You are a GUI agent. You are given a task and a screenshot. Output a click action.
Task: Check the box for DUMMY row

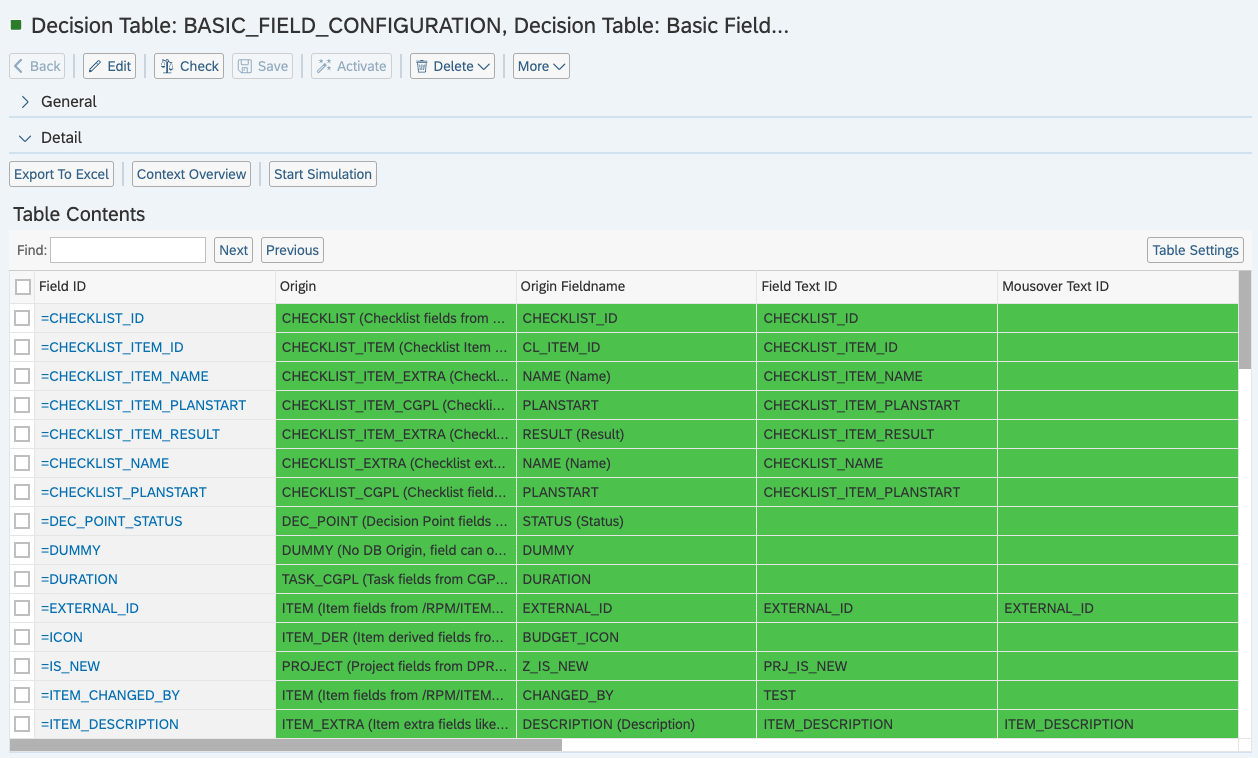coord(22,550)
